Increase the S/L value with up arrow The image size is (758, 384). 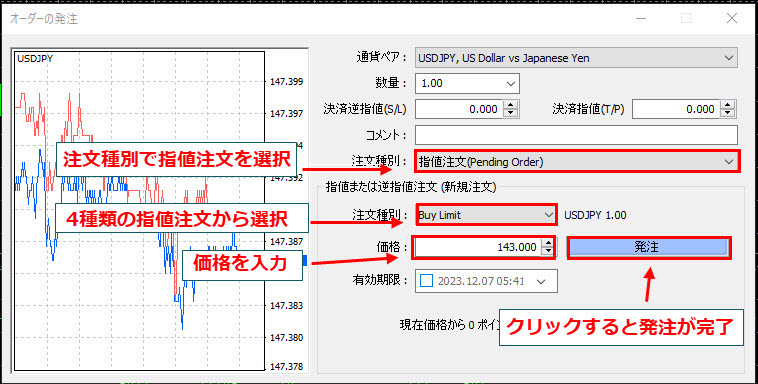pyautogui.click(x=510, y=105)
